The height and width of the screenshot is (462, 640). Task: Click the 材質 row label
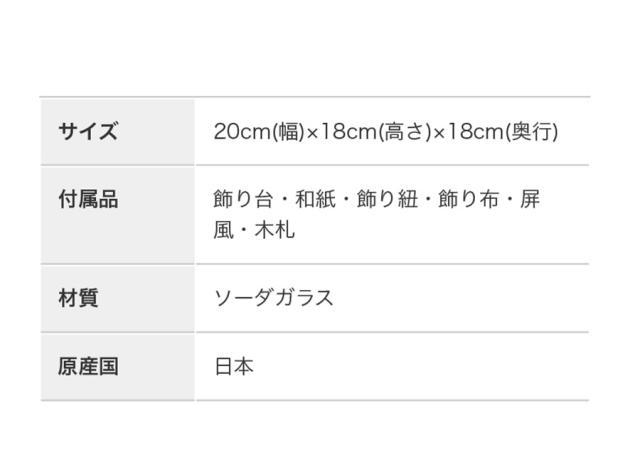point(78,298)
